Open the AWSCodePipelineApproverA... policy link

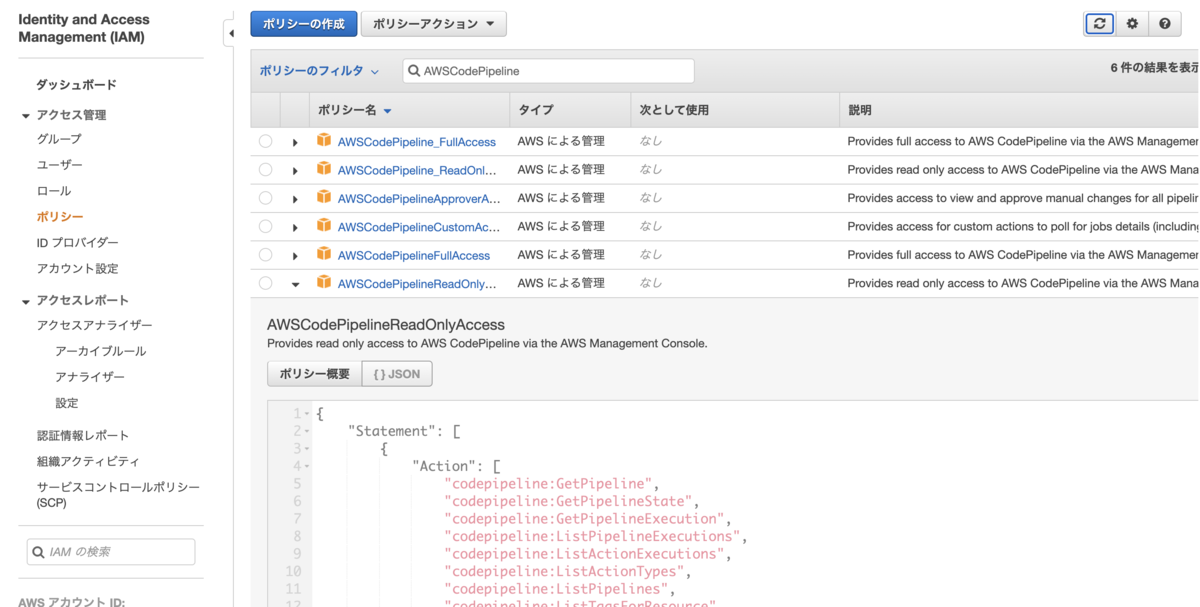coord(419,198)
